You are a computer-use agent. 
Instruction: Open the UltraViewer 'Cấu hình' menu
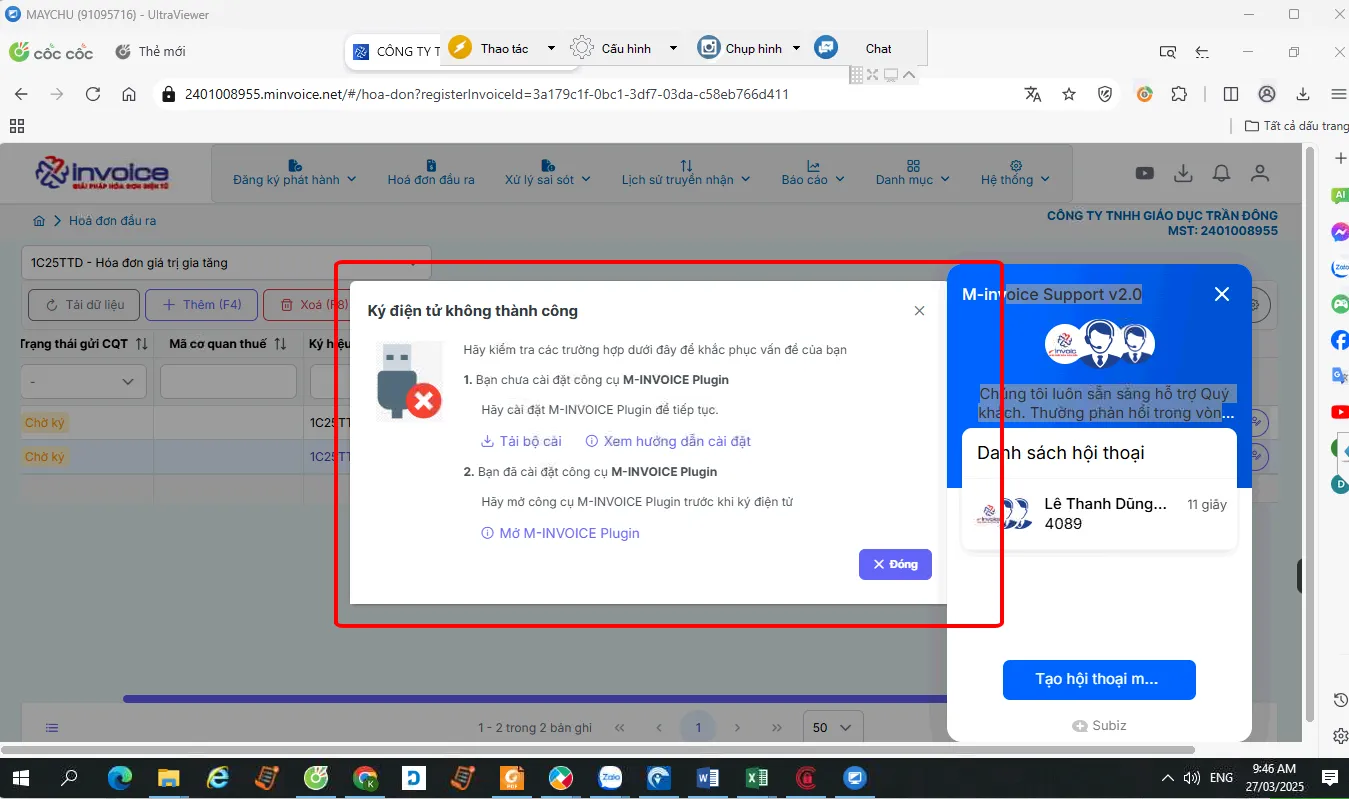point(624,48)
